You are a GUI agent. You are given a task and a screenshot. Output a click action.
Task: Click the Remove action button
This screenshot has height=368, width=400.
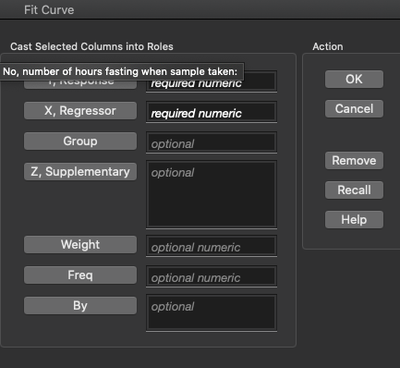pyautogui.click(x=354, y=160)
